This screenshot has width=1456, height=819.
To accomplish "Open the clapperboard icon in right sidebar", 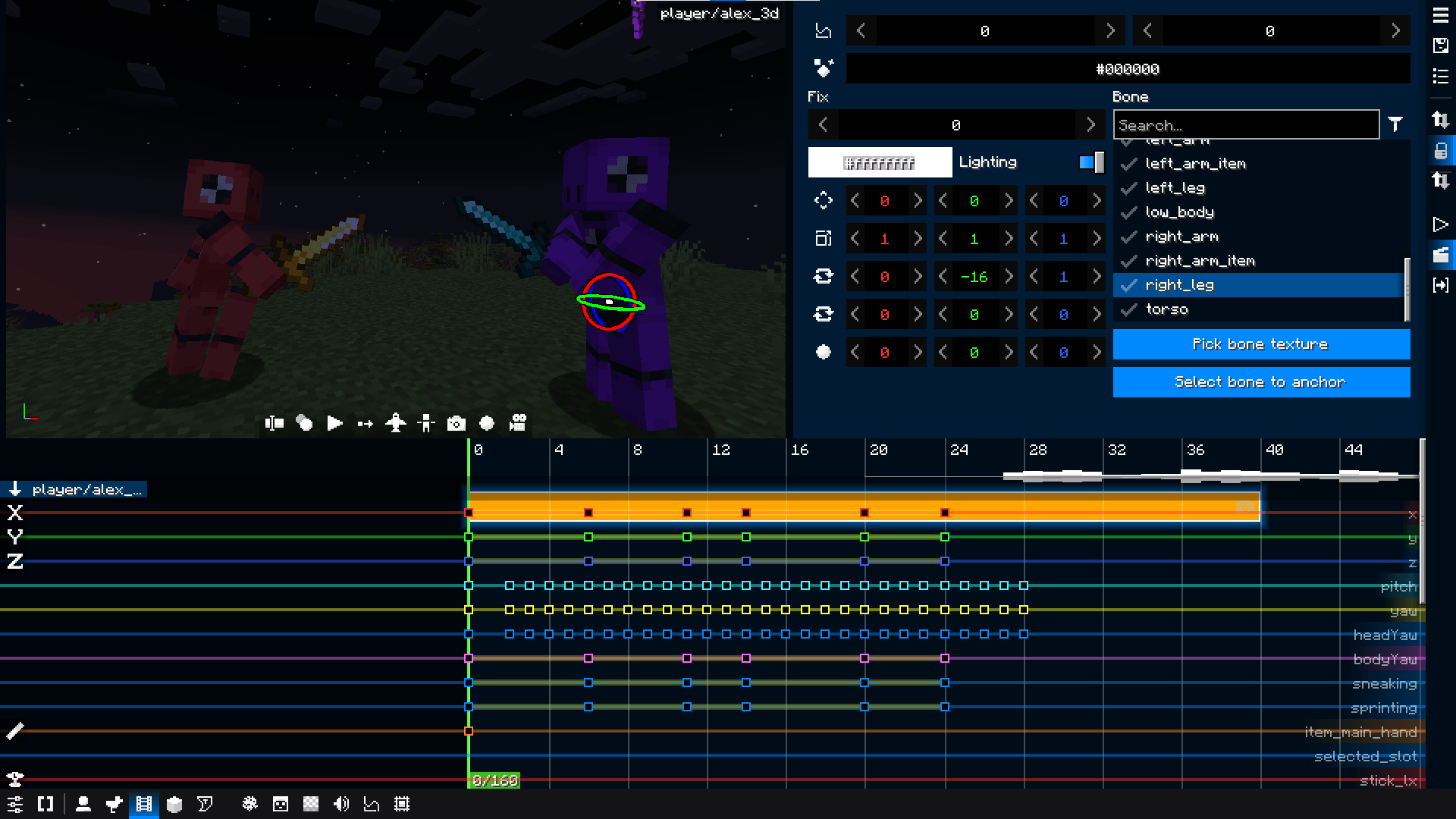I will click(1441, 255).
